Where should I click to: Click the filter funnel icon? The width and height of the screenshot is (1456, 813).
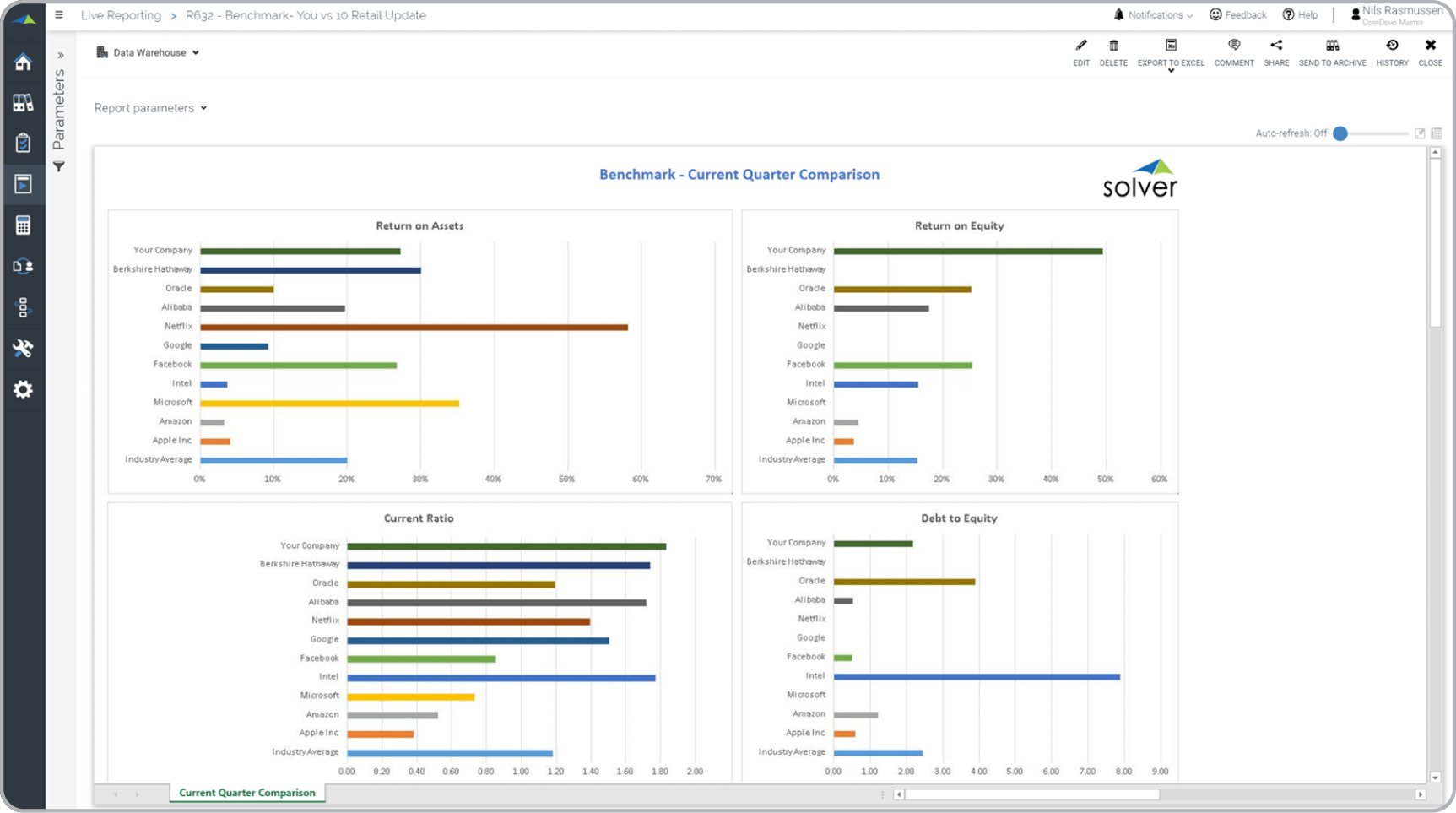pos(59,166)
